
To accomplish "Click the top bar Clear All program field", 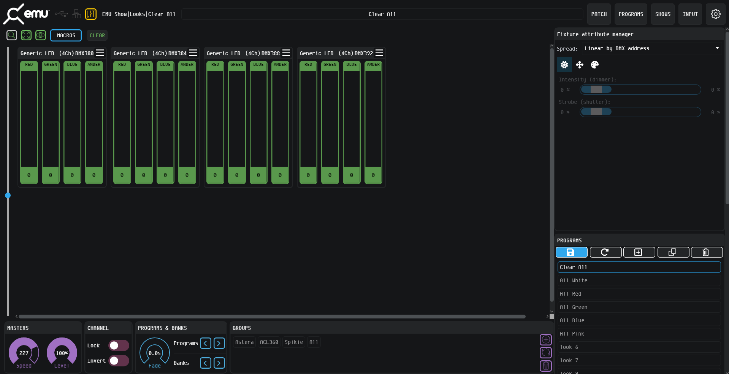I will [x=382, y=14].
